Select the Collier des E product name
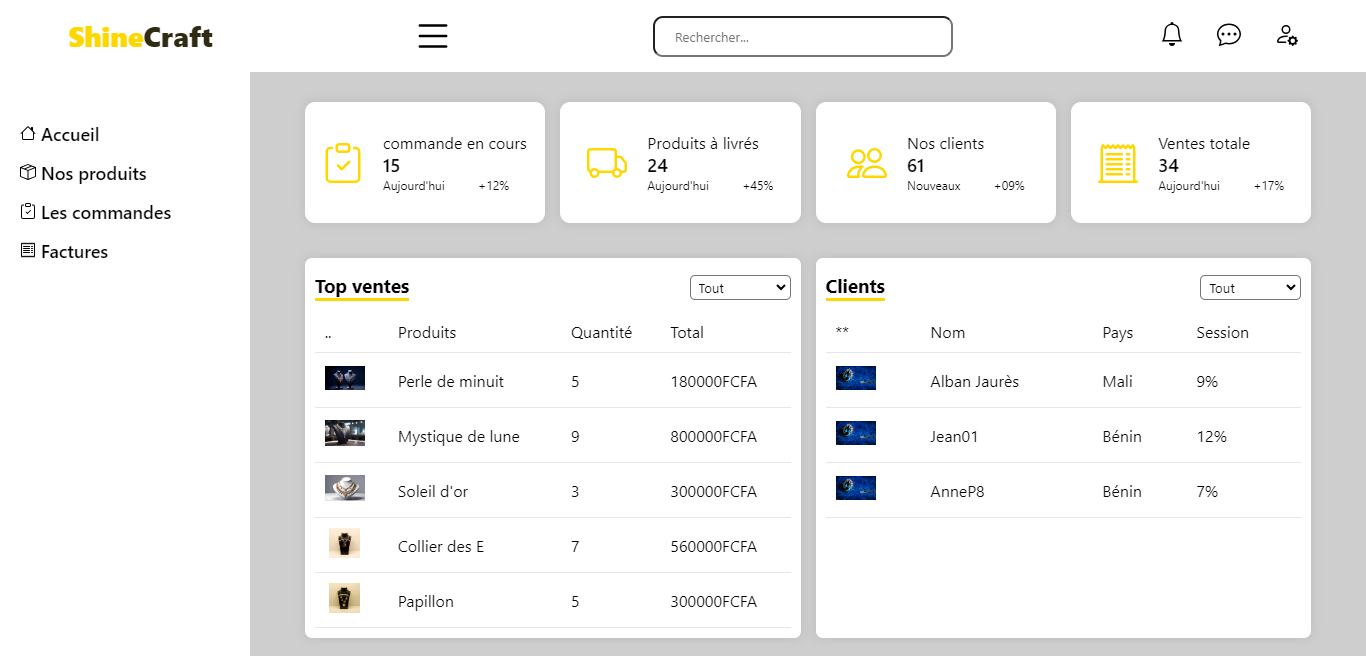The image size is (1366, 656). tap(441, 547)
